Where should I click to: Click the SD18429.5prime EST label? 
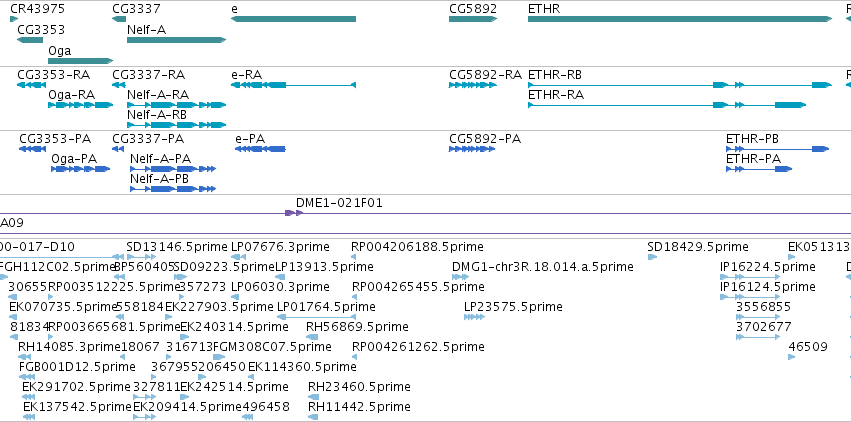point(697,247)
